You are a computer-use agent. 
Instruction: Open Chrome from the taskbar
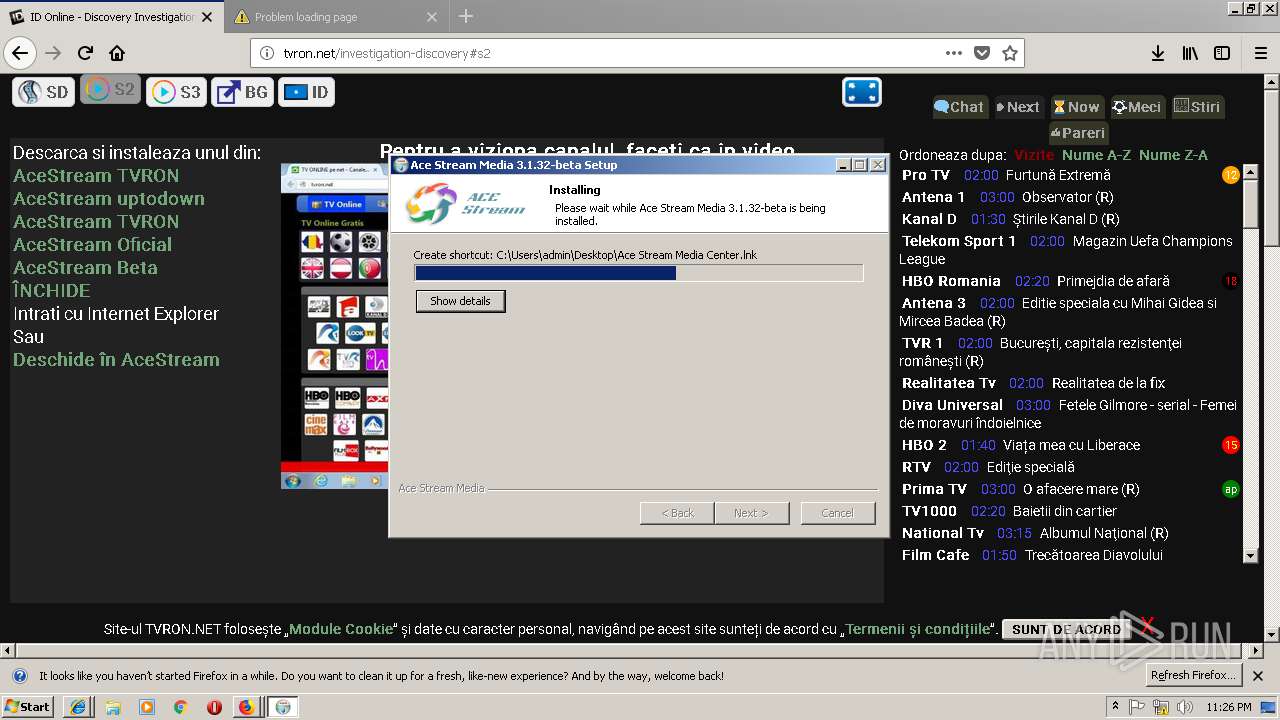[180, 707]
